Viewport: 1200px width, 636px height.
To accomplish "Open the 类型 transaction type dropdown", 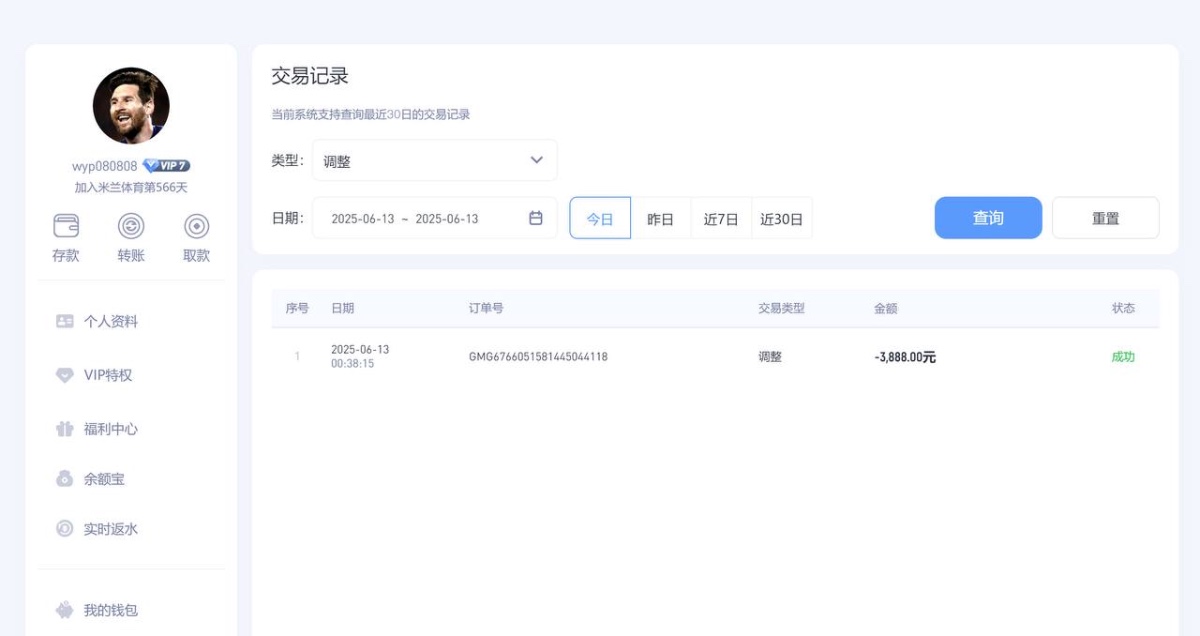I will point(434,160).
